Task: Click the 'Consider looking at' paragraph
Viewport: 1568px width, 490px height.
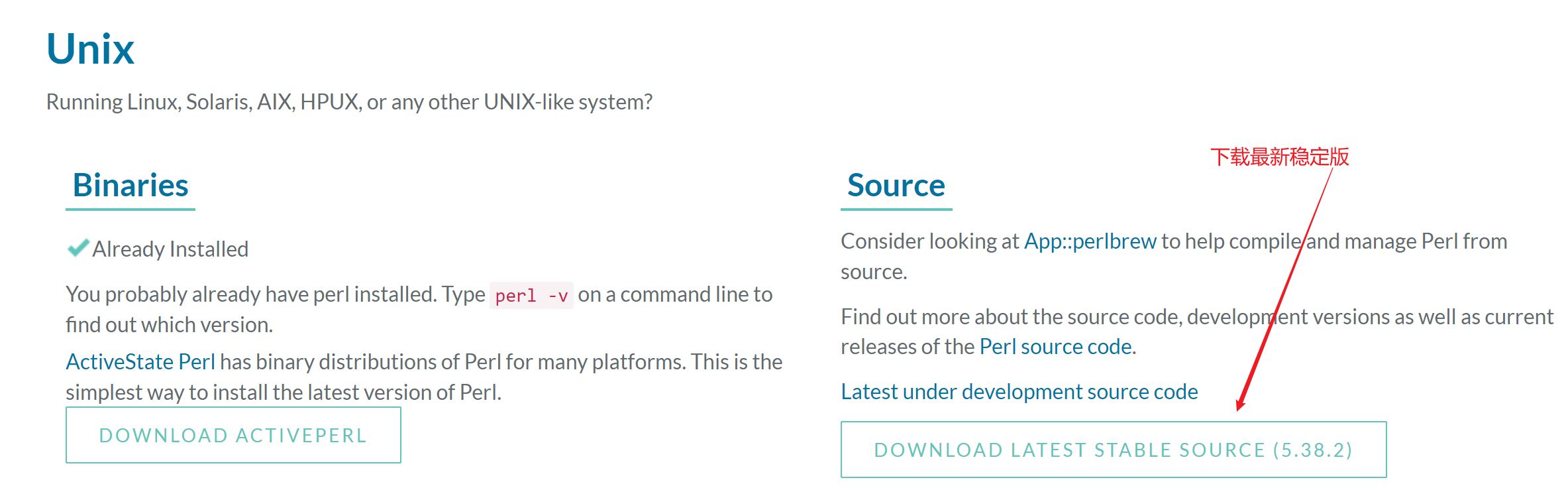Action: (x=1174, y=257)
